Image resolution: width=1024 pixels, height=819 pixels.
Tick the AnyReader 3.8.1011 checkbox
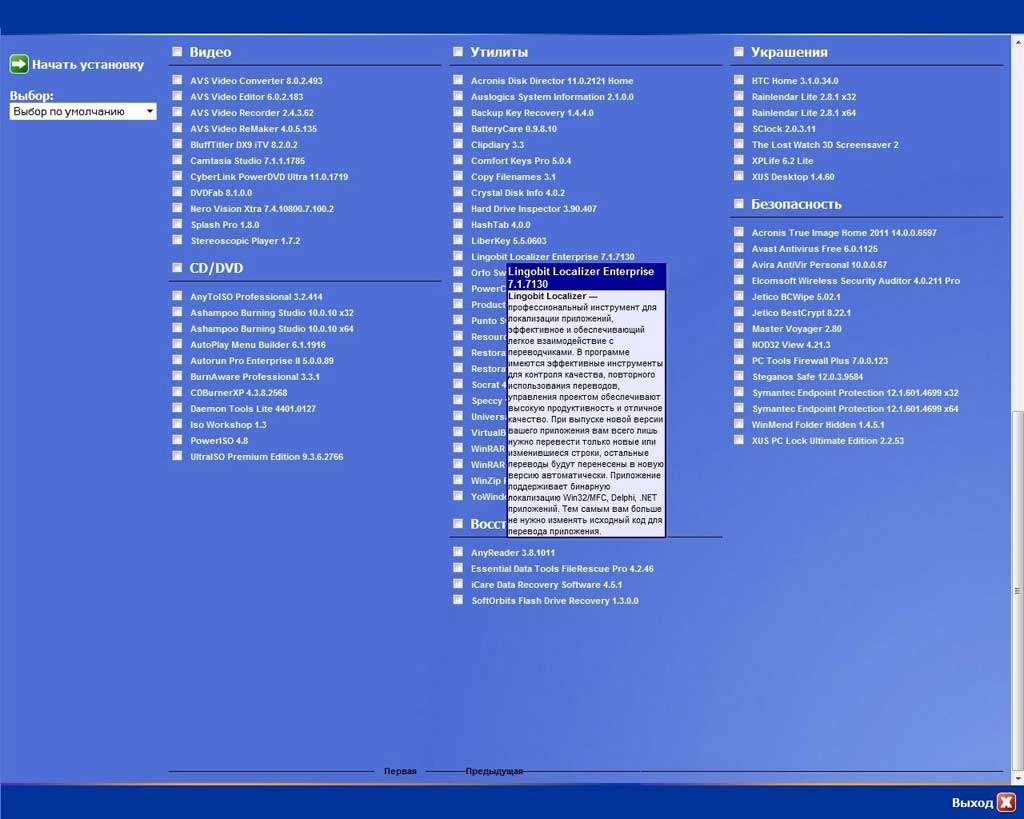457,553
